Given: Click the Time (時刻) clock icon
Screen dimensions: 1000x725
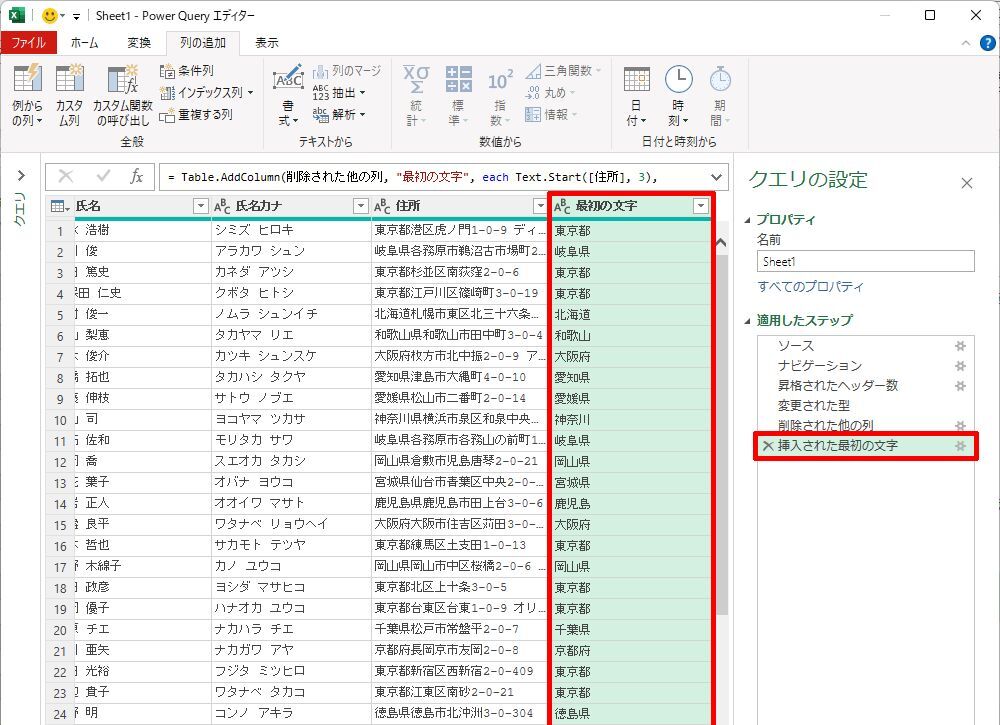Looking at the screenshot, I should click(678, 80).
